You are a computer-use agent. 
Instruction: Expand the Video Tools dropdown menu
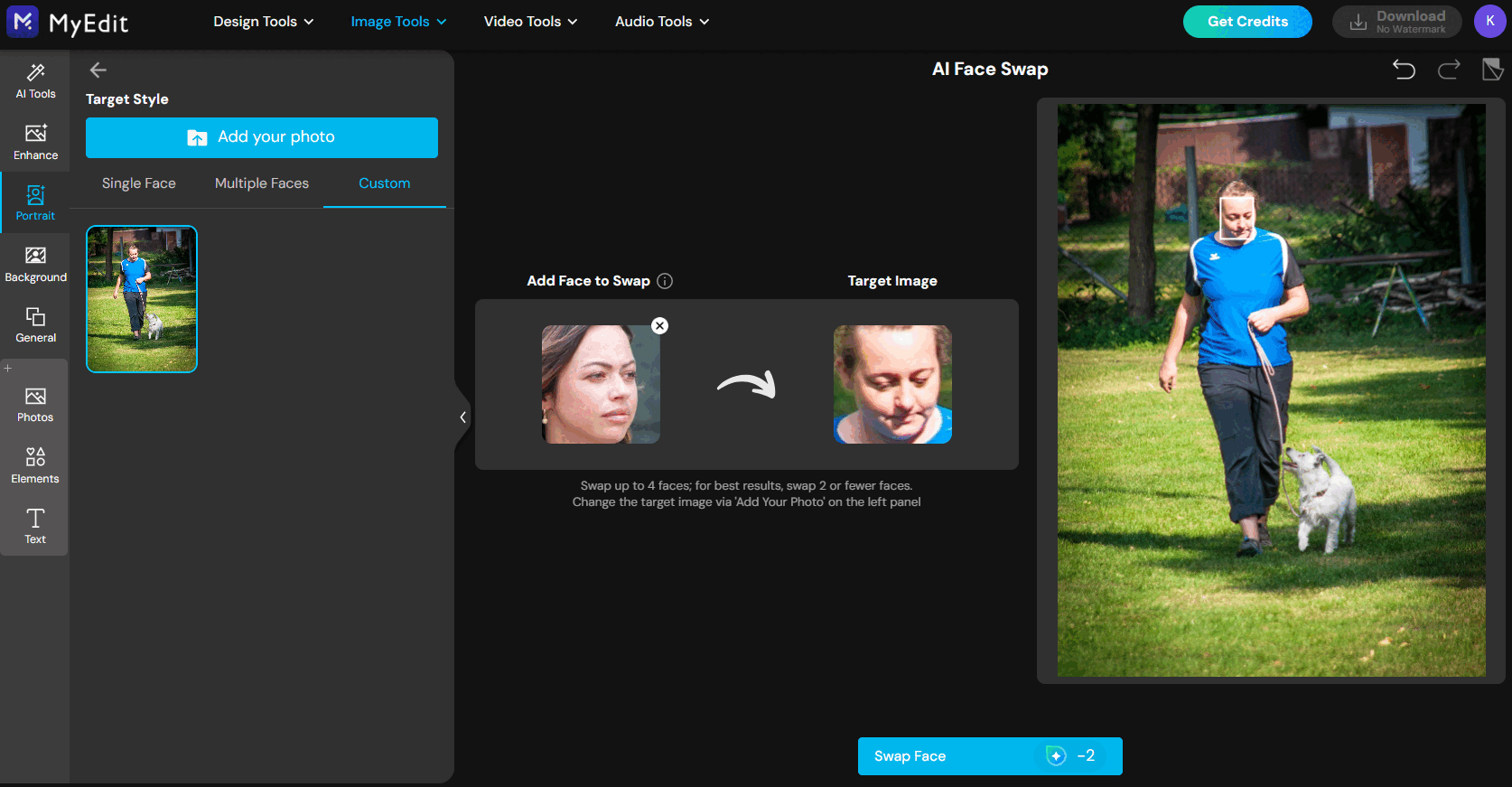530,22
